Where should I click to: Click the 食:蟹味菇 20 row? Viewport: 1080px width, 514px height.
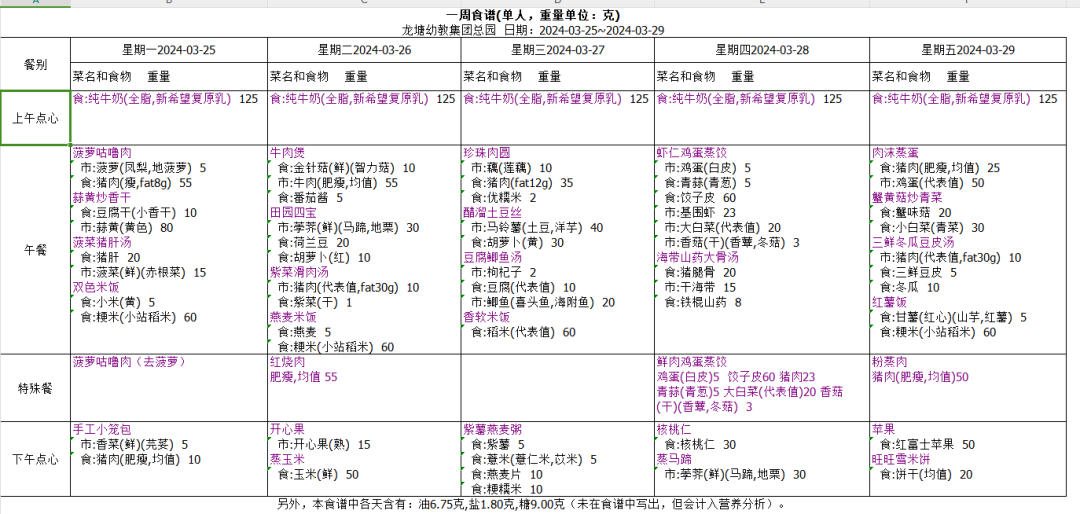[x=915, y=213]
